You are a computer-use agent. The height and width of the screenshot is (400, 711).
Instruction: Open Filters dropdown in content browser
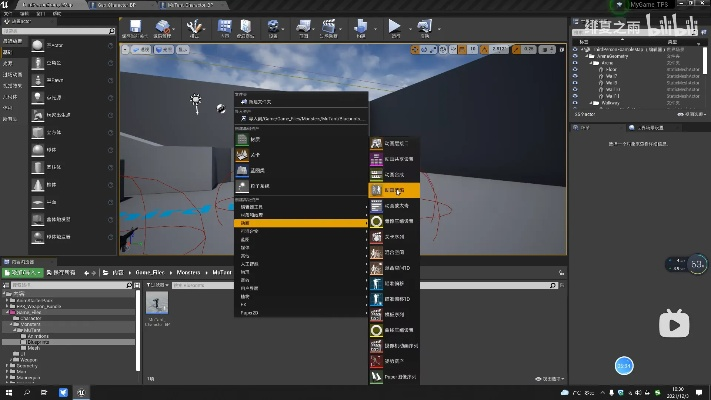157,285
